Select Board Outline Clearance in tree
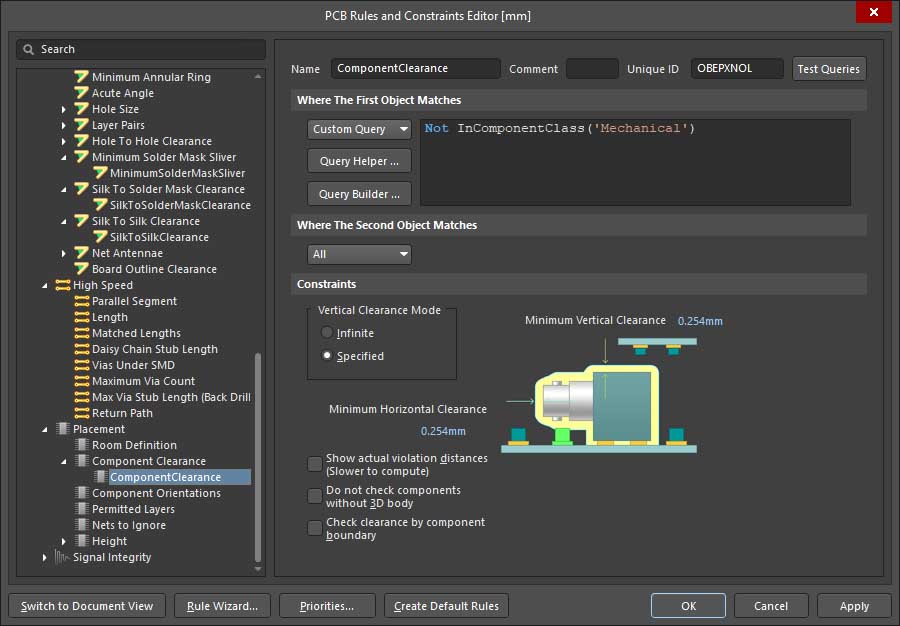The width and height of the screenshot is (900, 626). pyautogui.click(x=154, y=269)
